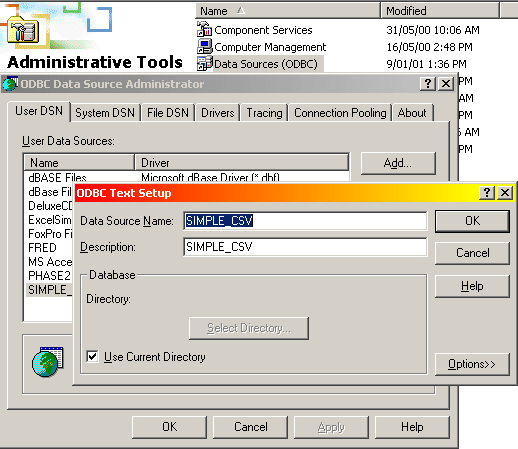The image size is (518, 449).
Task: Click the Data Source Name input field
Action: point(305,221)
